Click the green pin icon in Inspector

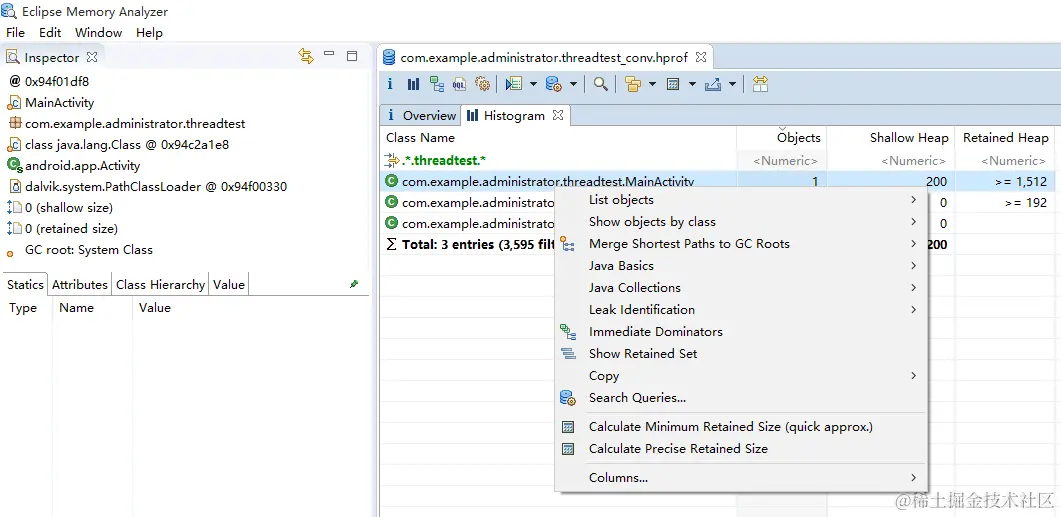pos(354,284)
